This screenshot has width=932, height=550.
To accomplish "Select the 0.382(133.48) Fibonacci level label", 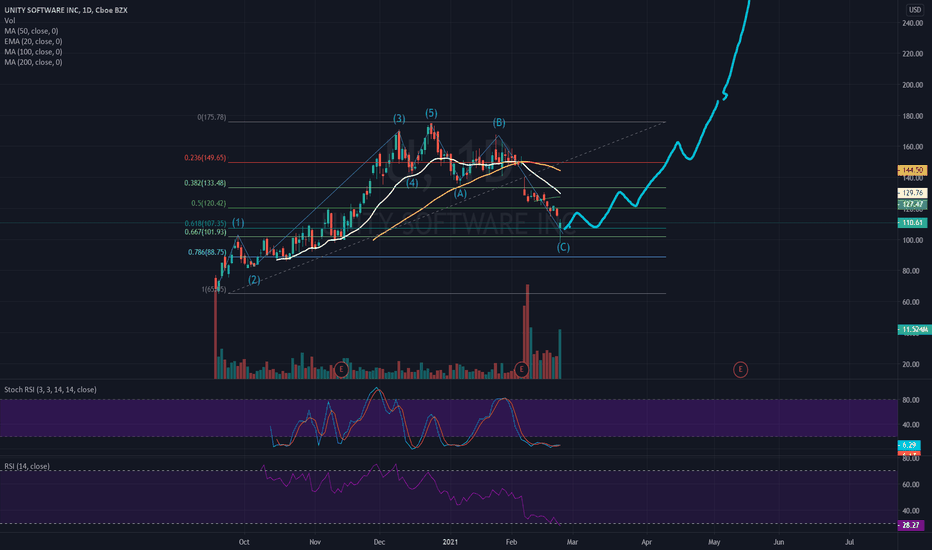I will coord(205,183).
